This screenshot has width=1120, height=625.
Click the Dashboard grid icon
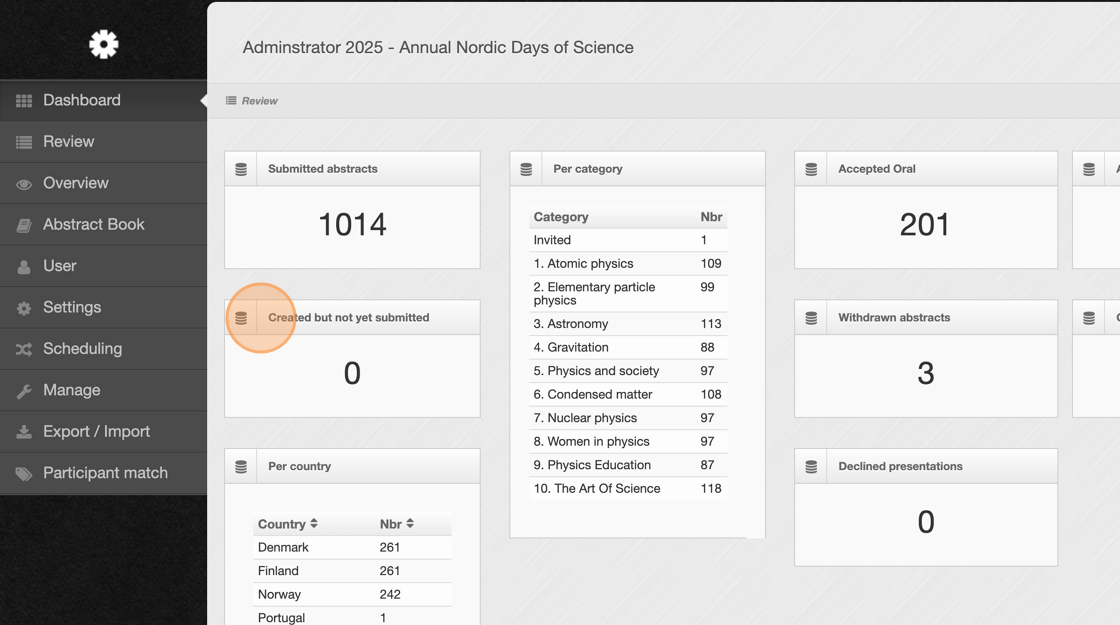24,101
